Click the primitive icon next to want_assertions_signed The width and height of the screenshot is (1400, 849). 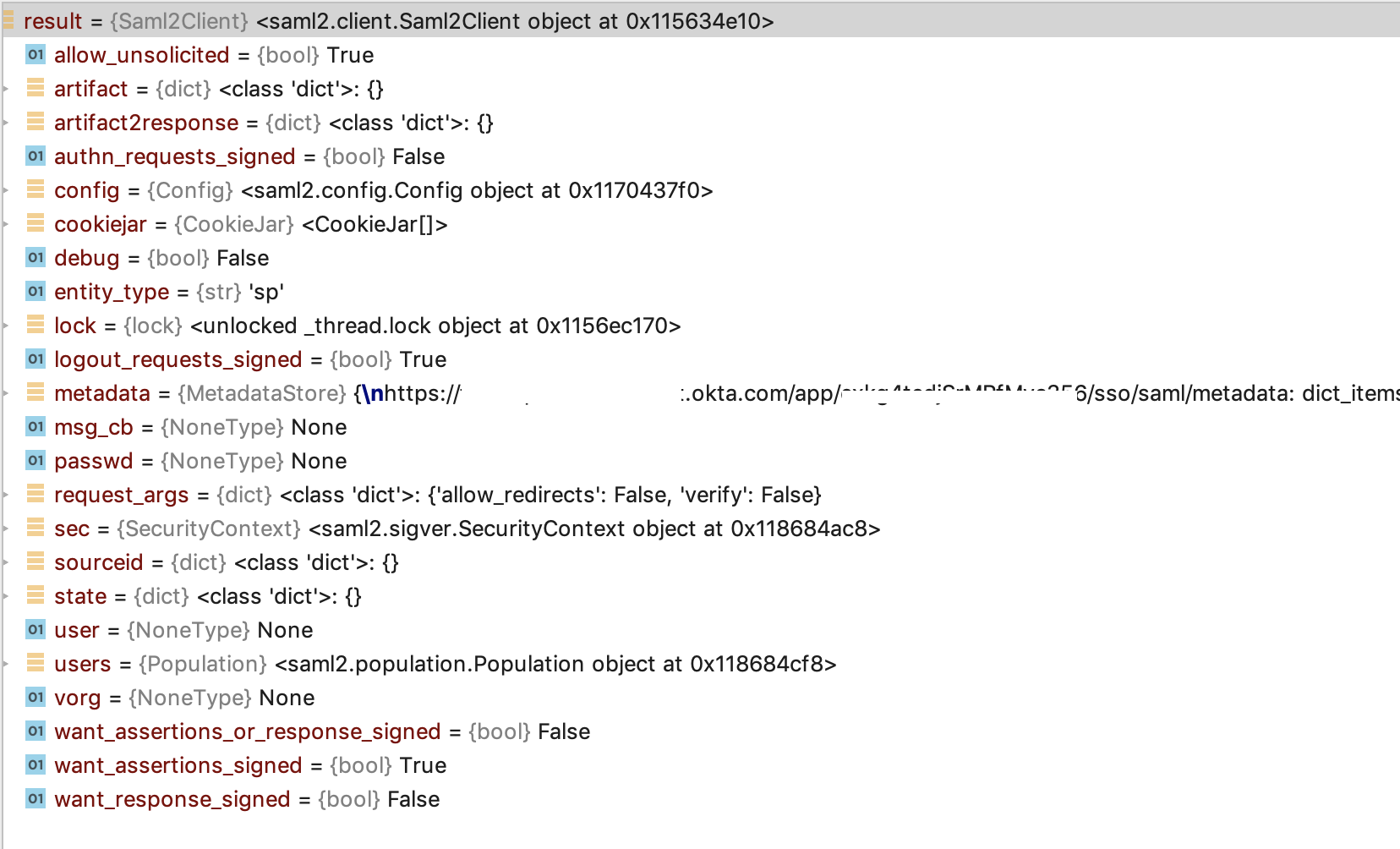coord(36,764)
